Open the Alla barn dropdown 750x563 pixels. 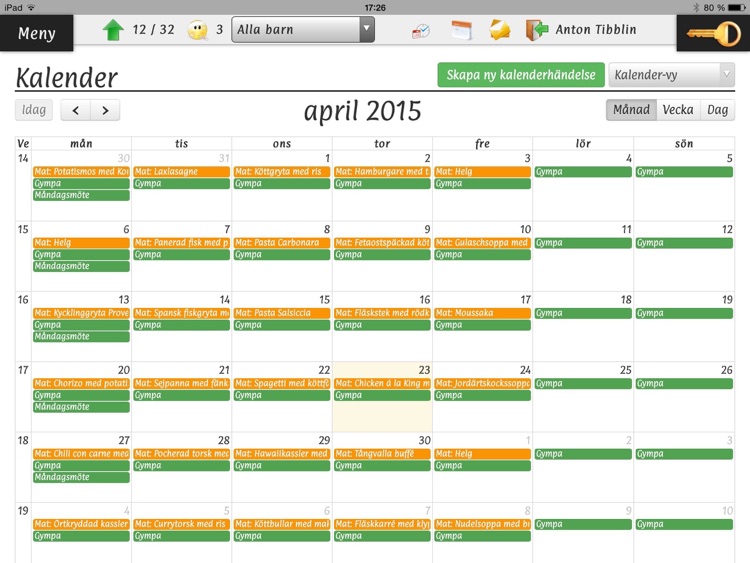[x=302, y=30]
